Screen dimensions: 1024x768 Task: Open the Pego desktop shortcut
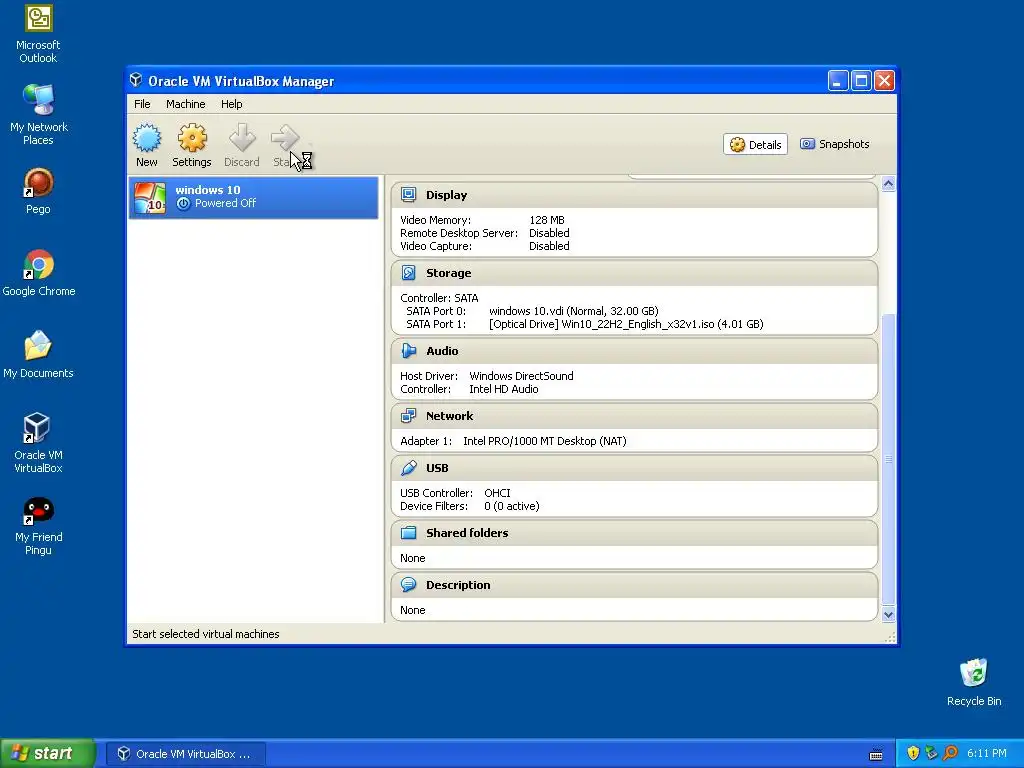(38, 183)
